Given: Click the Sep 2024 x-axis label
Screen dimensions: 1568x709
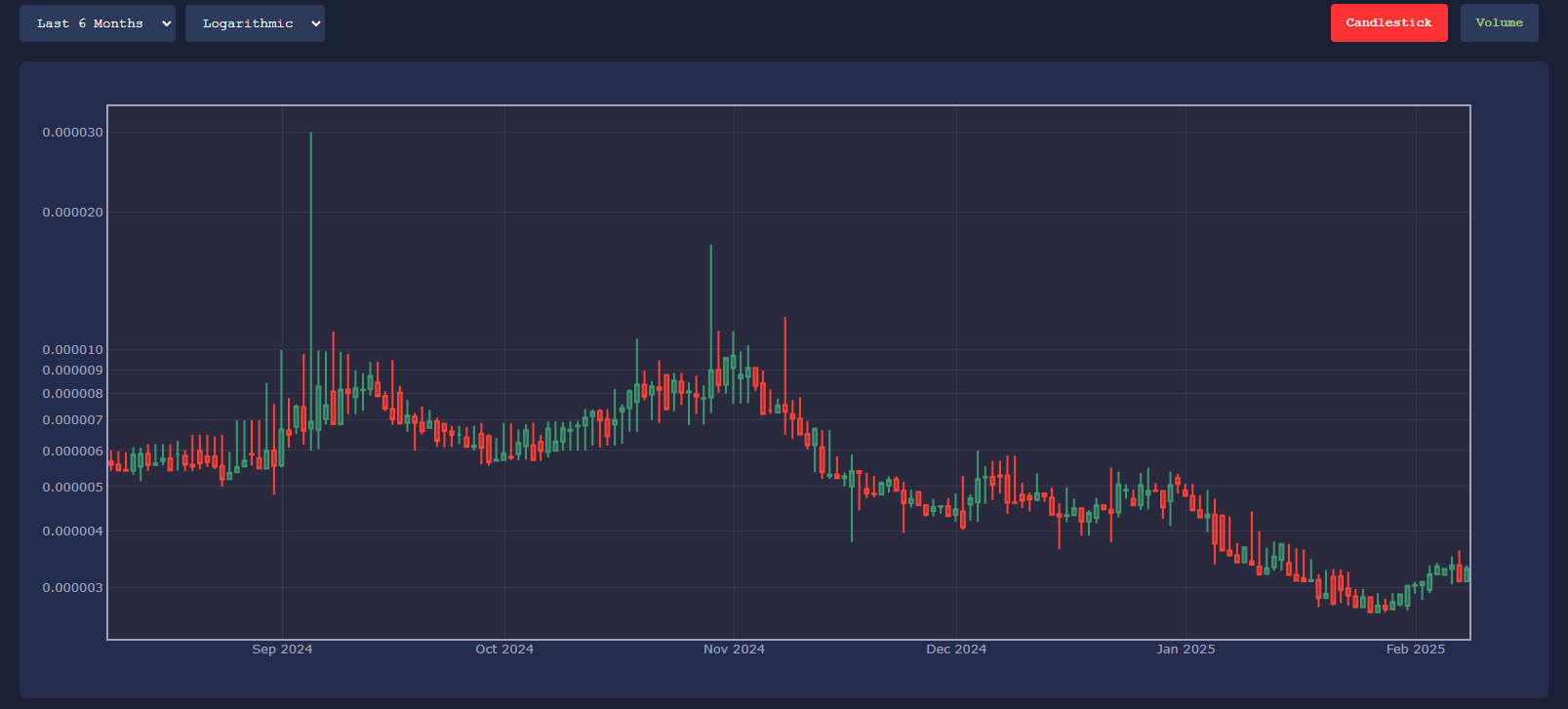Looking at the screenshot, I should pyautogui.click(x=282, y=650).
